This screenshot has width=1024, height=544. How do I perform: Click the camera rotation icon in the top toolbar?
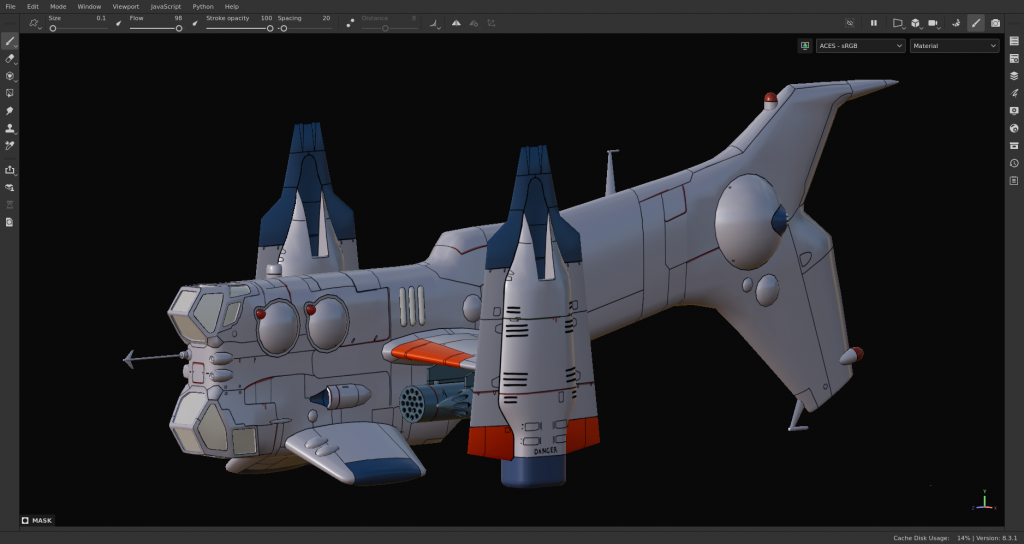pyautogui.click(x=955, y=23)
